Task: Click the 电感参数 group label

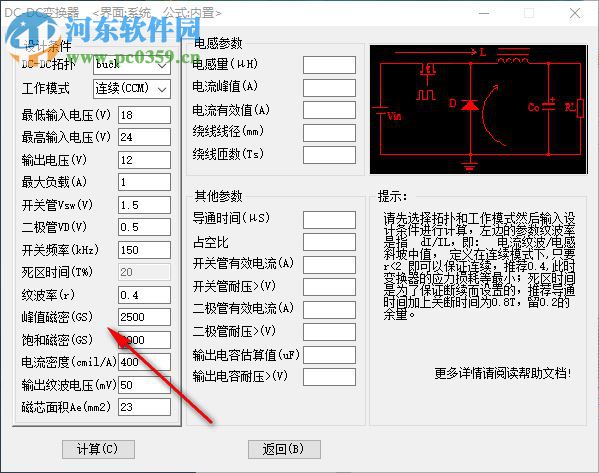Action: (x=218, y=43)
